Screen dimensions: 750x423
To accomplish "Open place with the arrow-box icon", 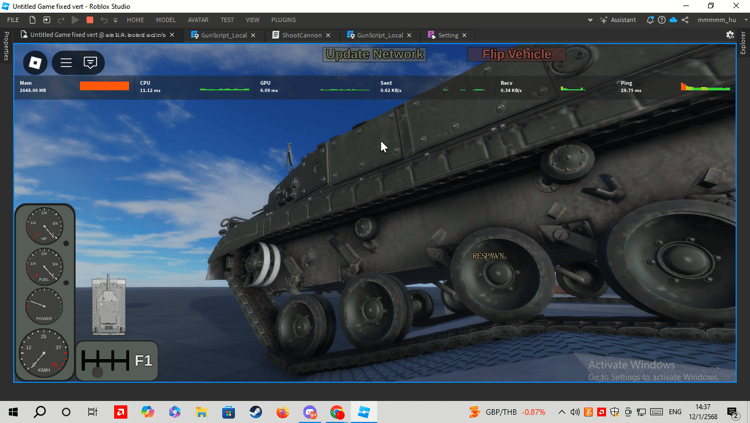I will pos(46,20).
